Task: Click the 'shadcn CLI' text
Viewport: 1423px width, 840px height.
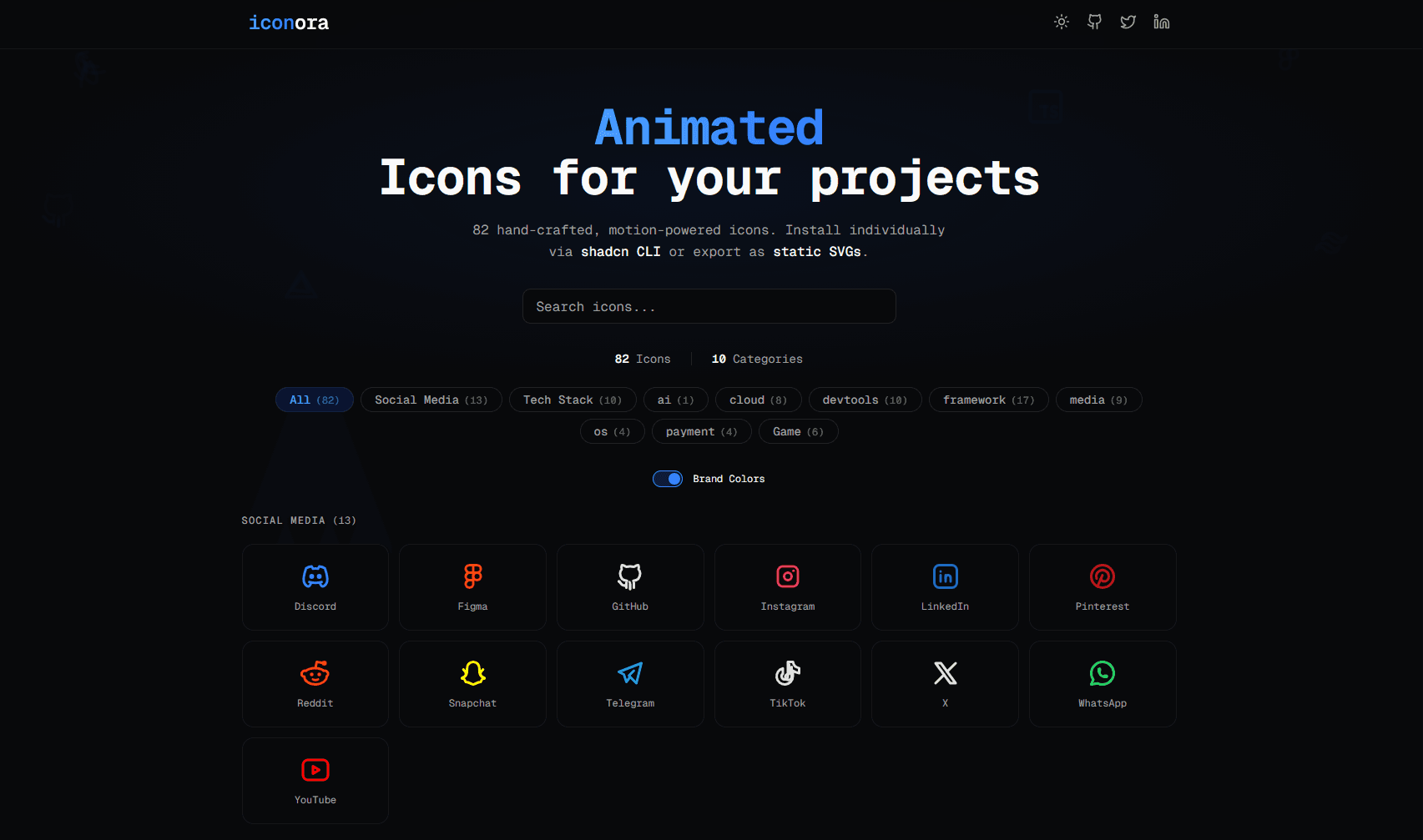Action: pyautogui.click(x=621, y=251)
